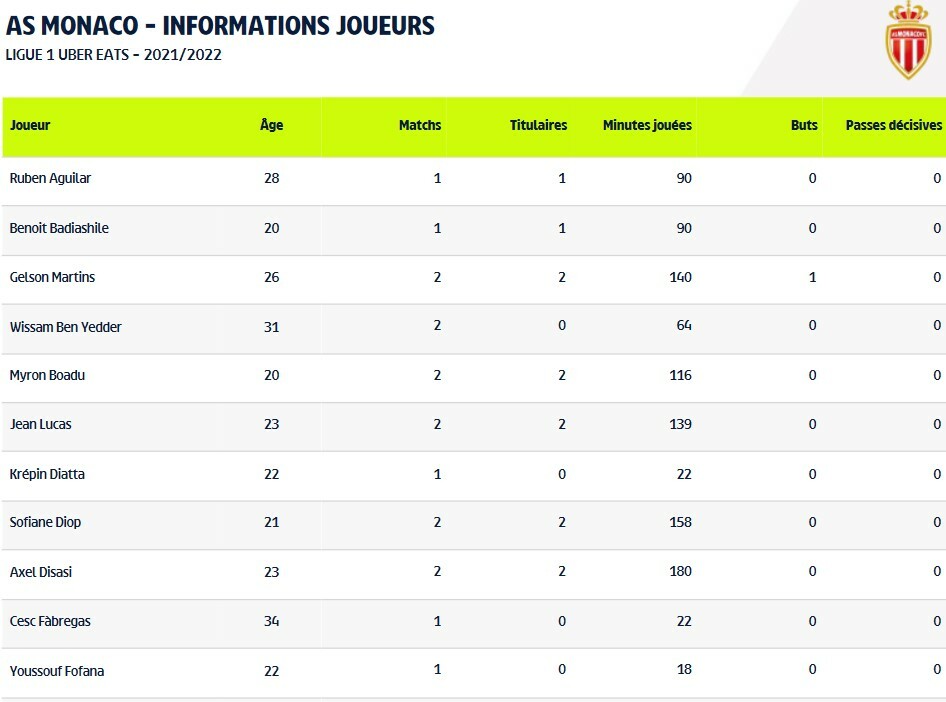Sort table by Joueur column header
The image size is (946, 702).
(30, 126)
